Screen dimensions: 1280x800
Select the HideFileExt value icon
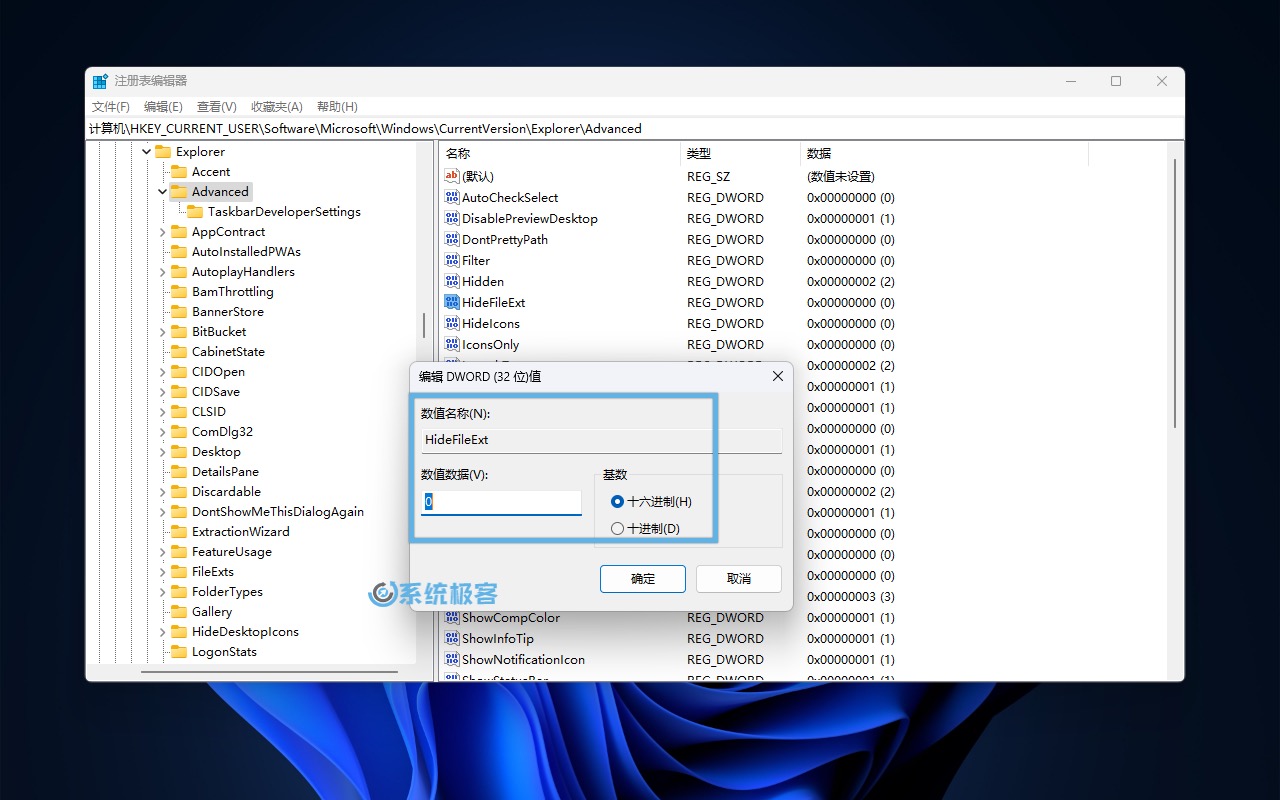coord(451,302)
